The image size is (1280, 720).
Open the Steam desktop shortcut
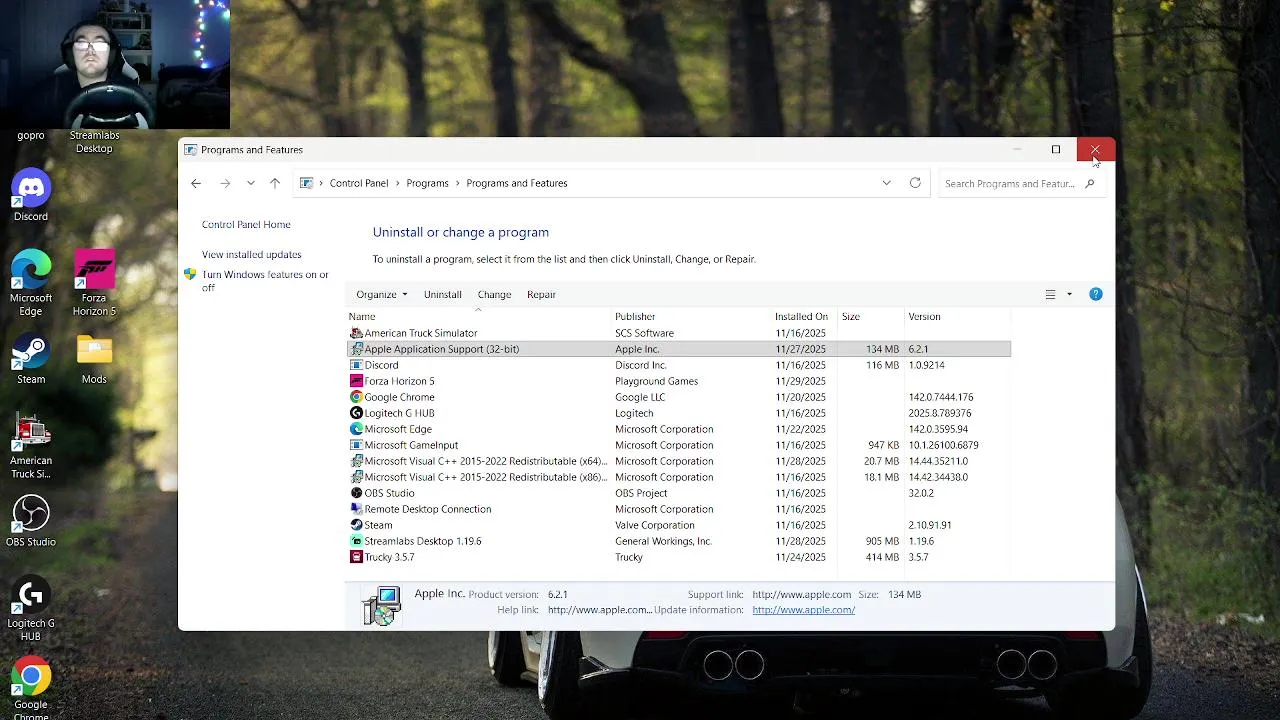(31, 359)
